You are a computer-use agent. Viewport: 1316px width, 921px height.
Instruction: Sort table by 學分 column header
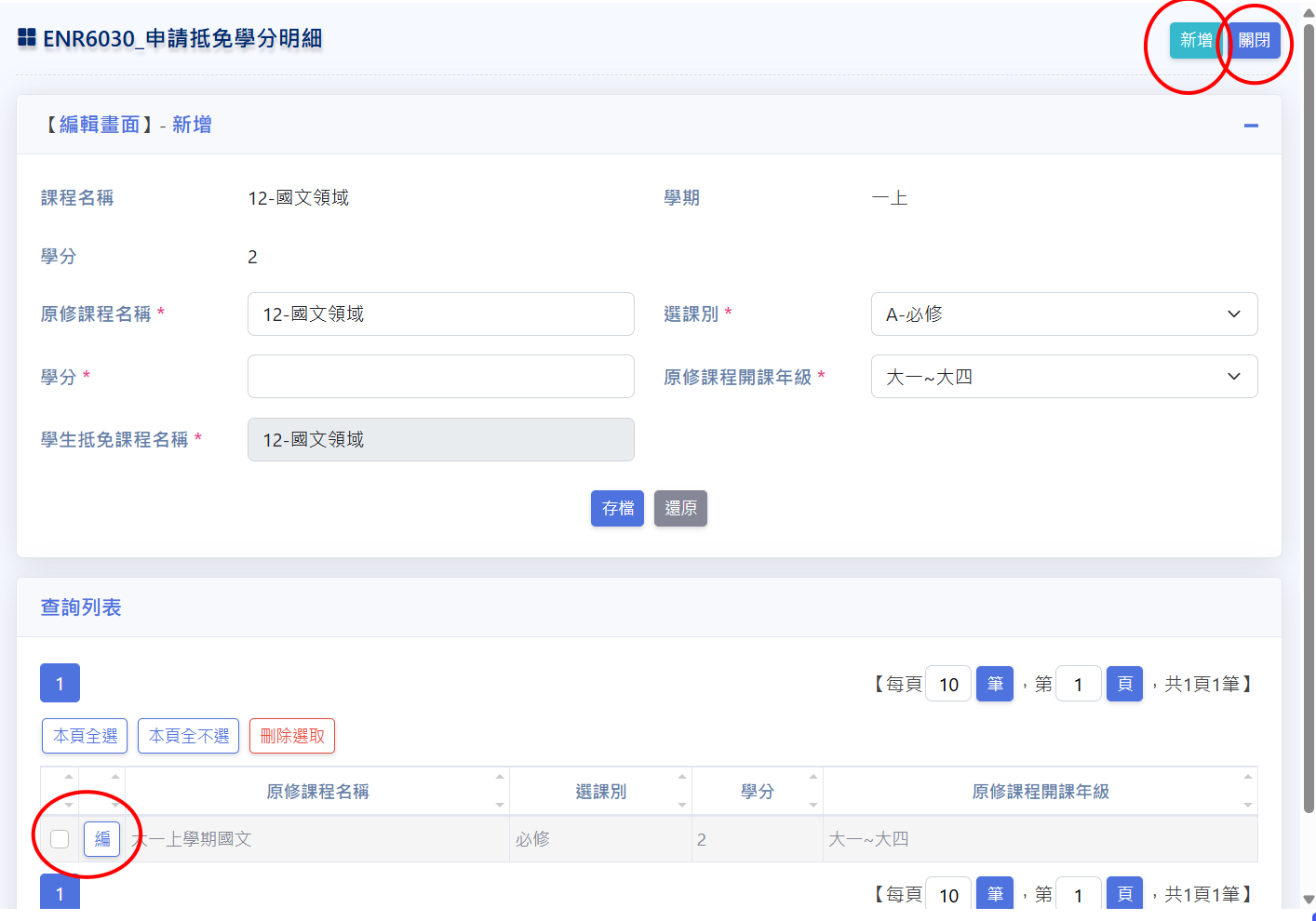click(x=758, y=792)
